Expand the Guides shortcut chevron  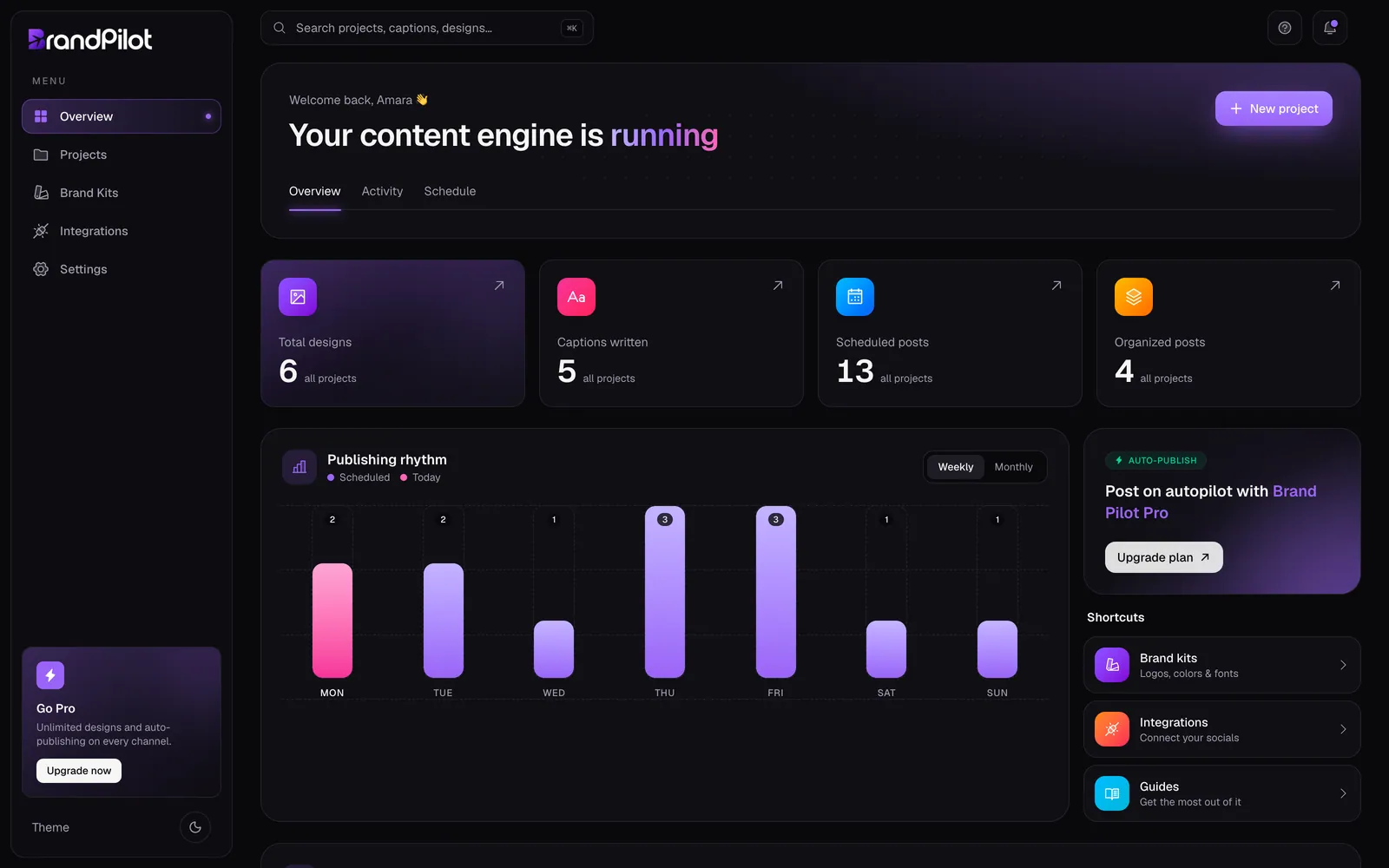click(x=1343, y=793)
